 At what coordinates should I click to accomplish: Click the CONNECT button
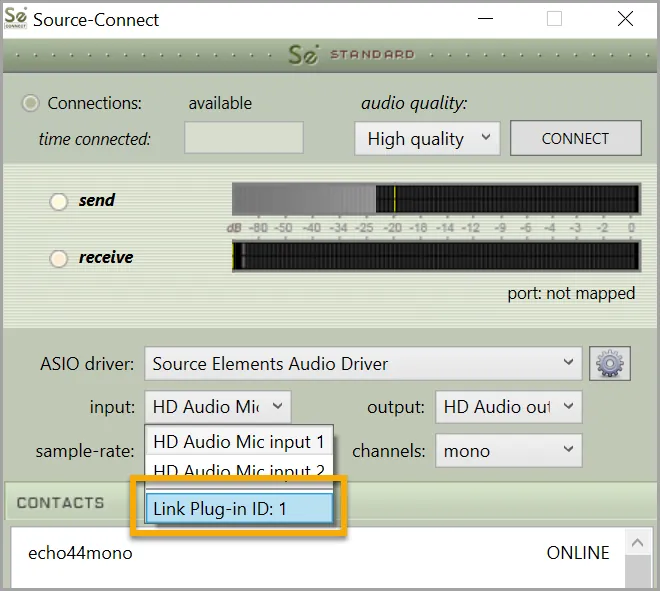575,138
